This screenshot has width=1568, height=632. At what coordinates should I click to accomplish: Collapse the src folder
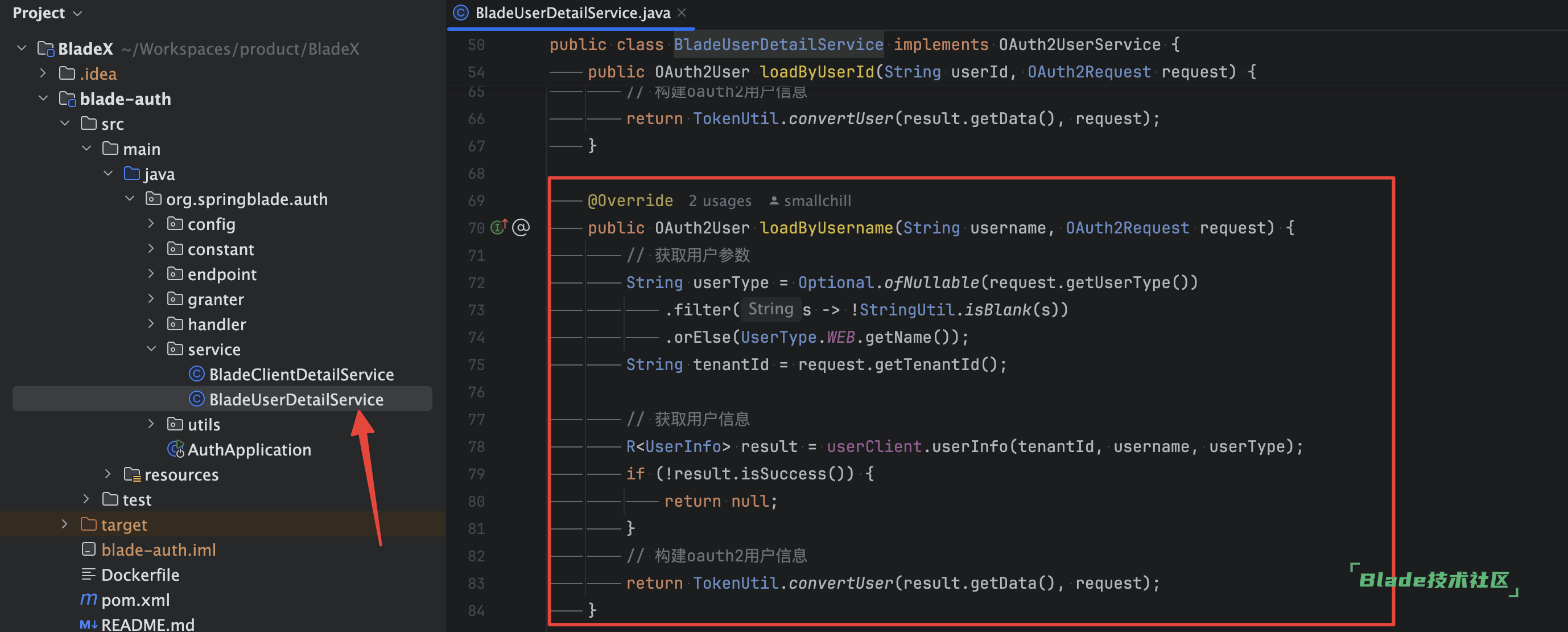(x=65, y=123)
